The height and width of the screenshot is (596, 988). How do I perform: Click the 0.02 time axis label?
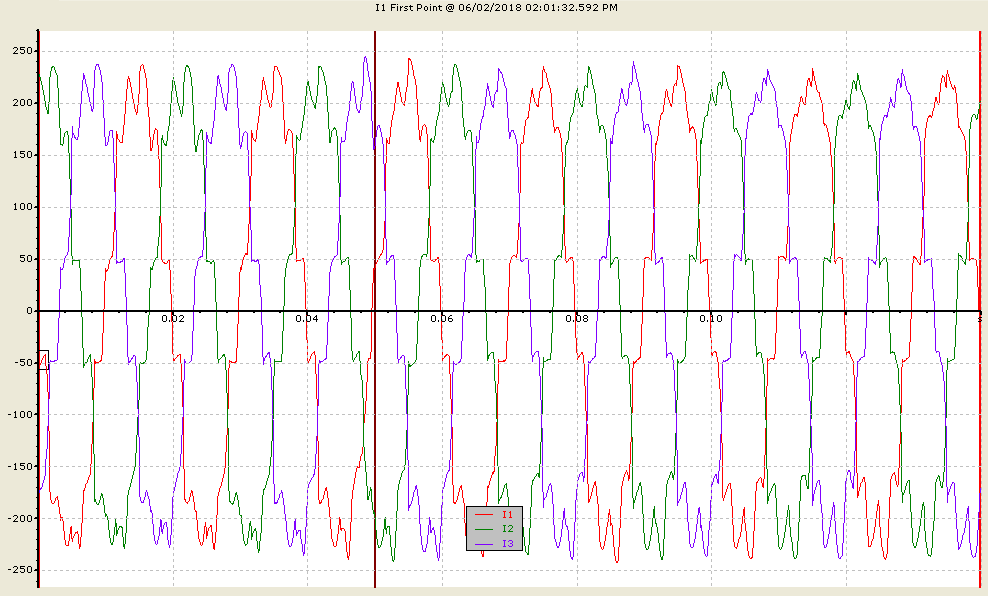(x=173, y=319)
